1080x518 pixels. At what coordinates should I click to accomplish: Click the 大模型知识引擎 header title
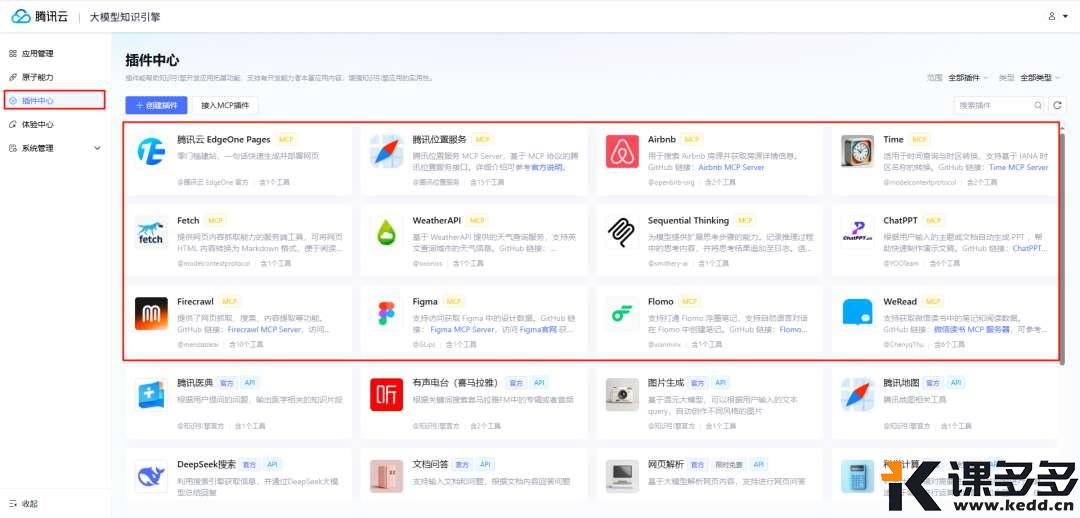(125, 17)
